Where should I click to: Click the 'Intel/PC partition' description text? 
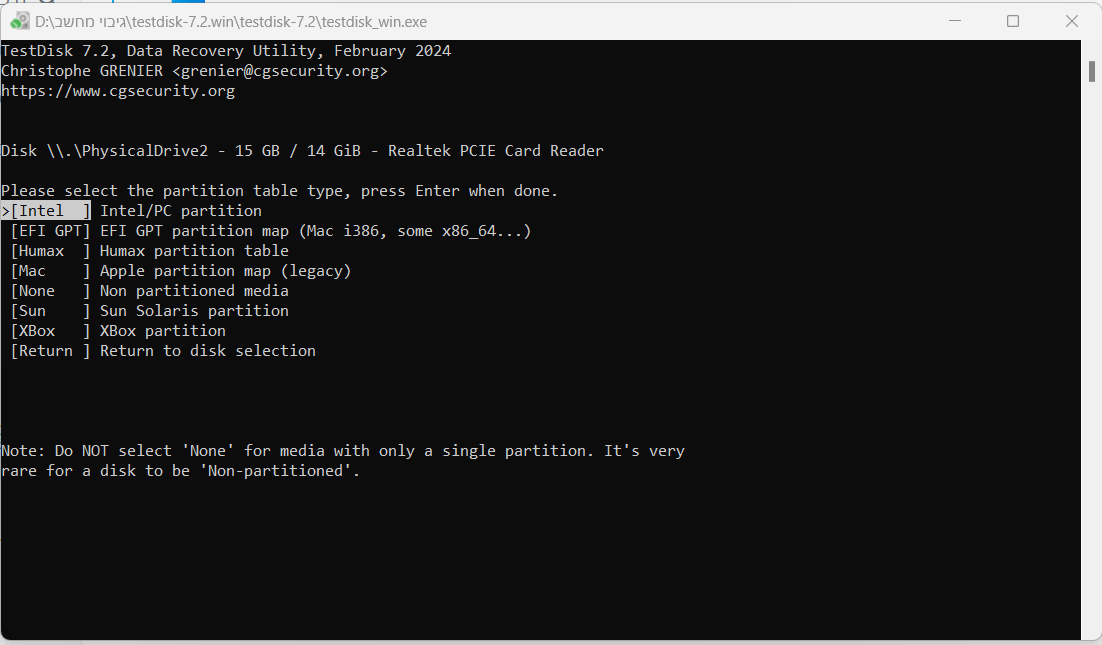pyautogui.click(x=181, y=211)
